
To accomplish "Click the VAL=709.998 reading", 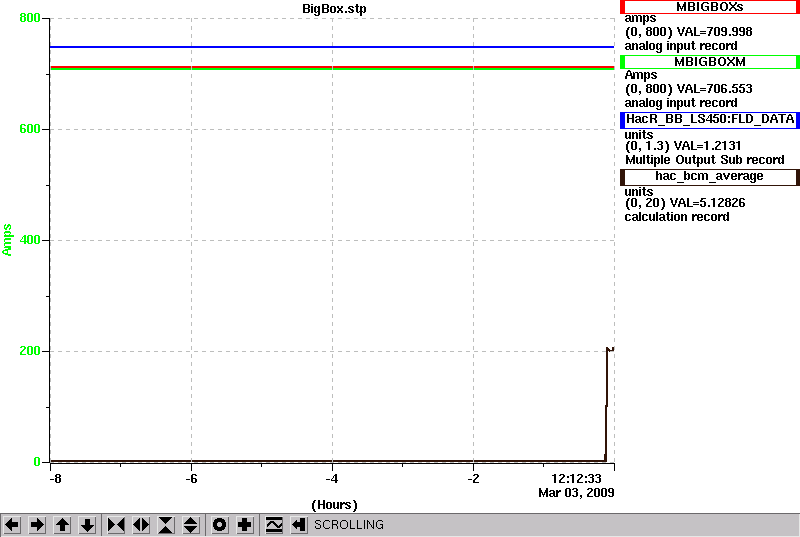I will click(714, 32).
